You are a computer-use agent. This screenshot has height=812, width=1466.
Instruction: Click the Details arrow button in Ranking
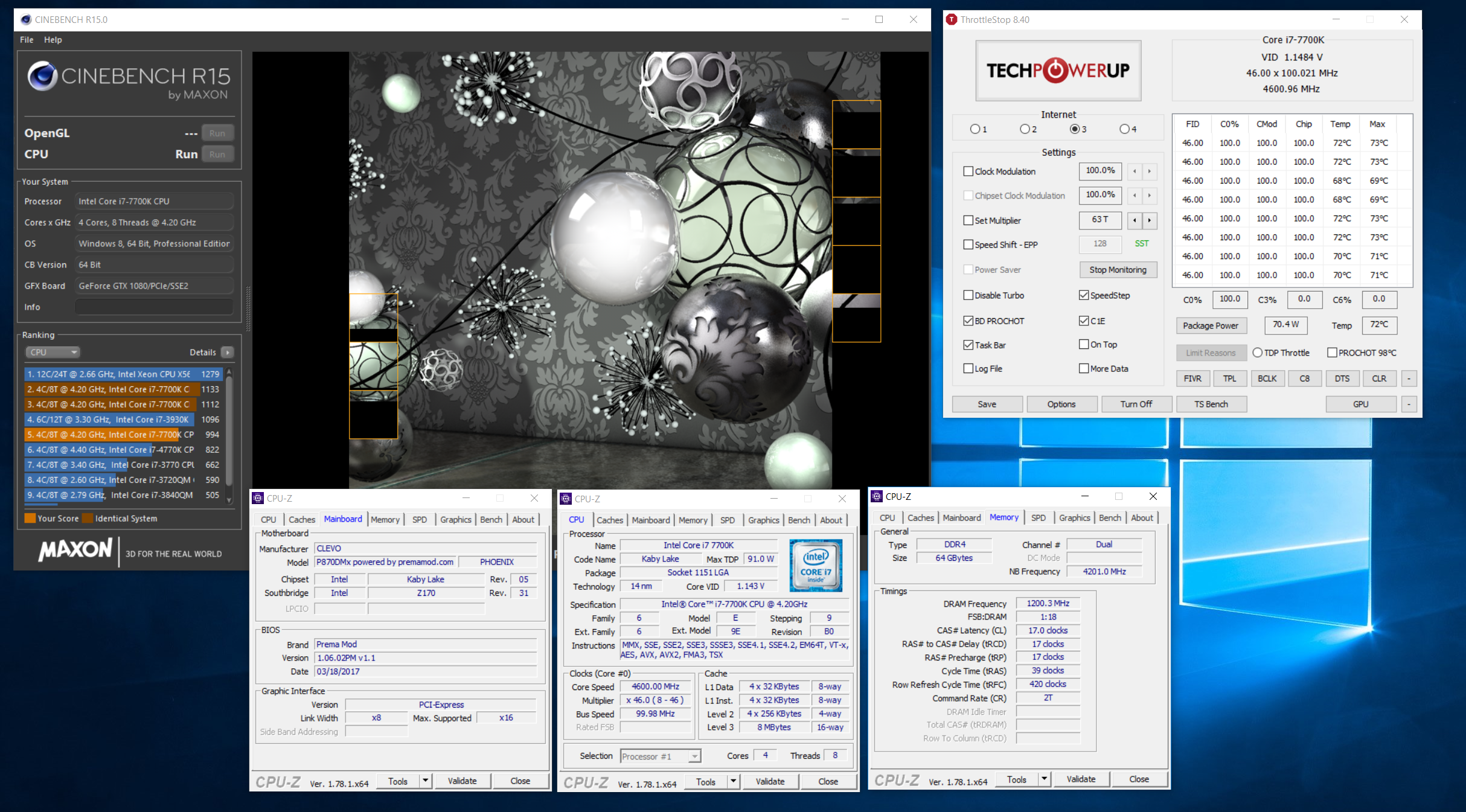(228, 352)
